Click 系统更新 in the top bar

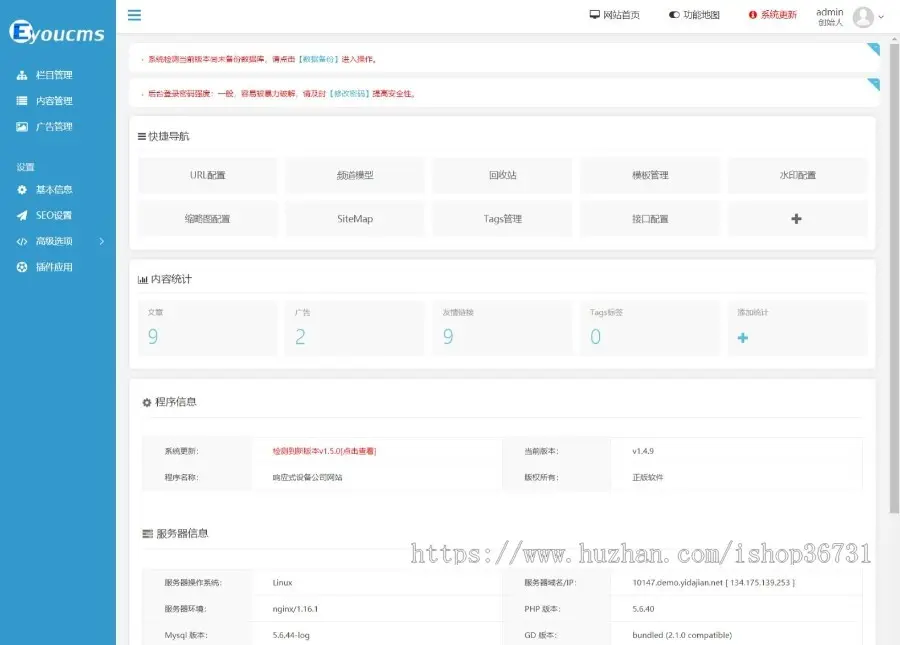[x=772, y=15]
